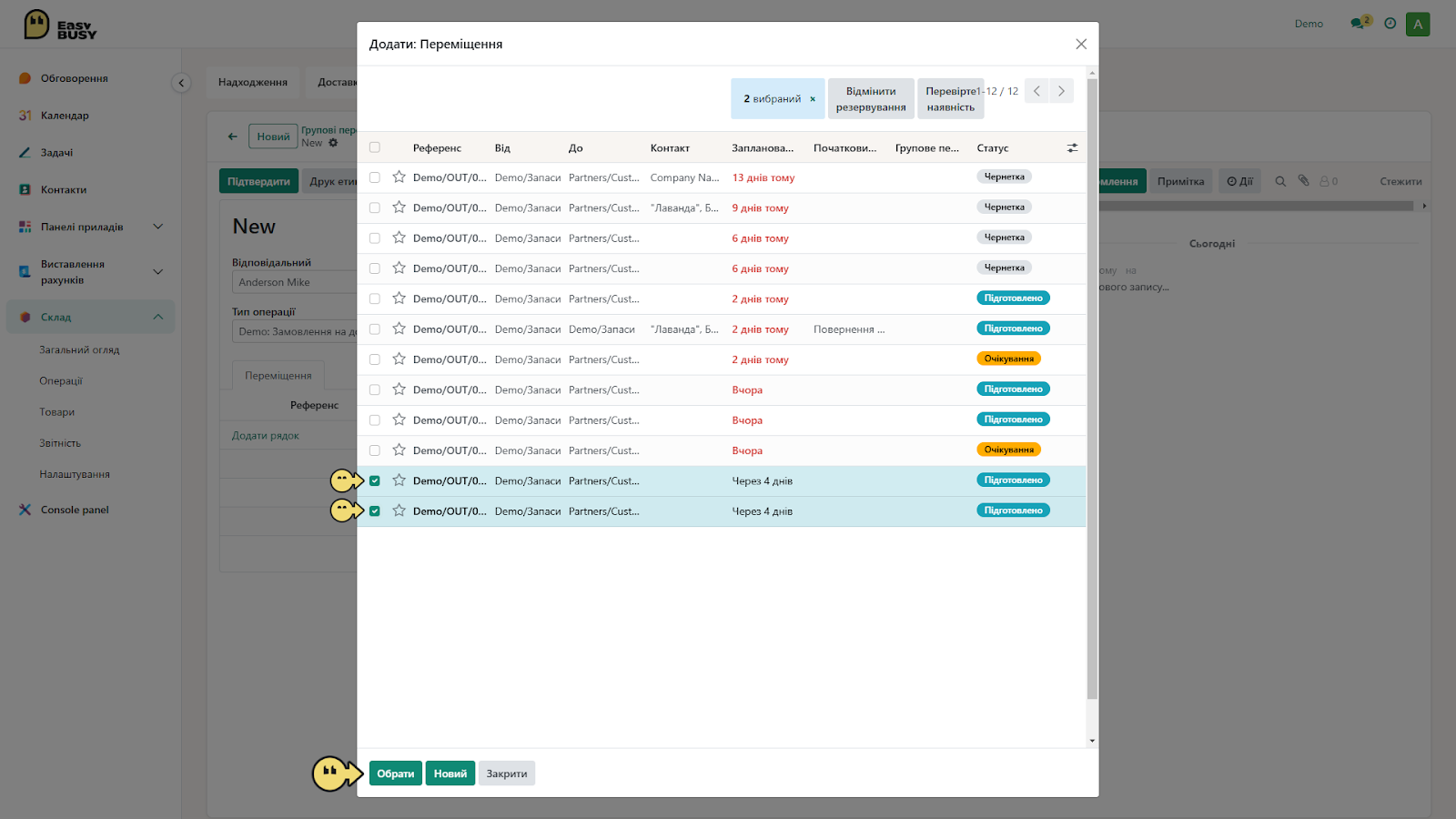This screenshot has width=1456, height=819.
Task: Click the Новий button in dialog footer
Action: pyautogui.click(x=450, y=773)
